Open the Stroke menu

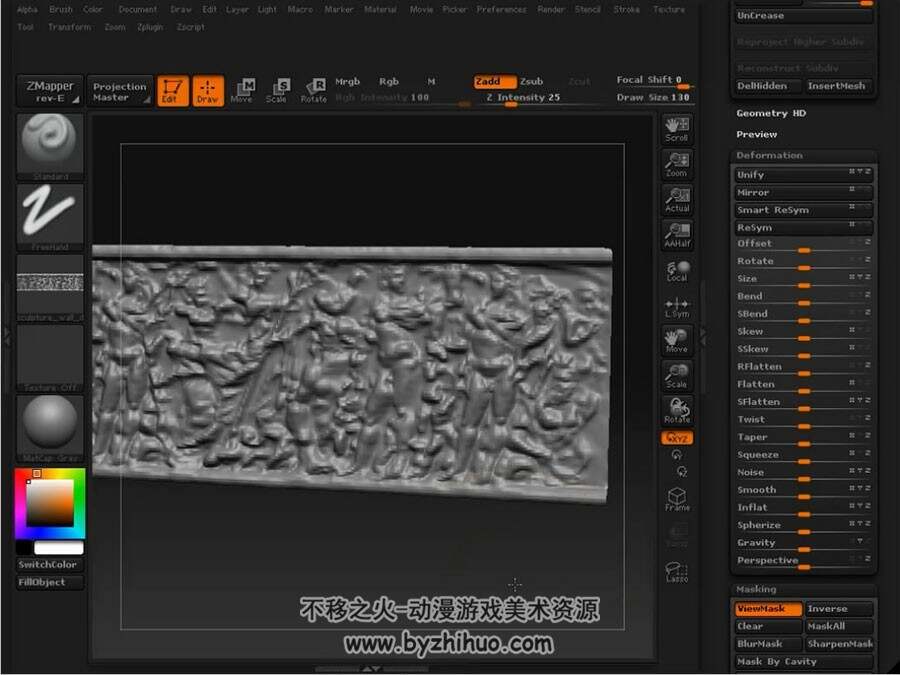pos(626,10)
